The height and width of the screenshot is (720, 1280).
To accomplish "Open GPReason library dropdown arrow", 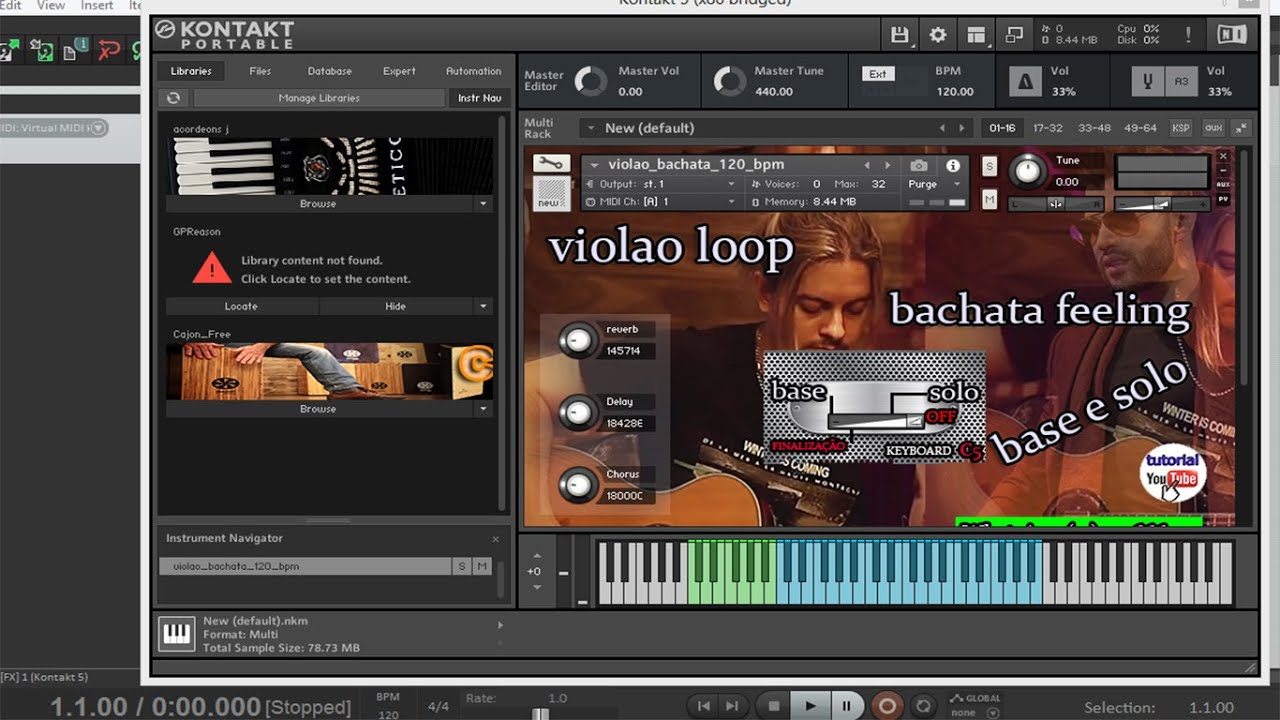I will tap(483, 306).
